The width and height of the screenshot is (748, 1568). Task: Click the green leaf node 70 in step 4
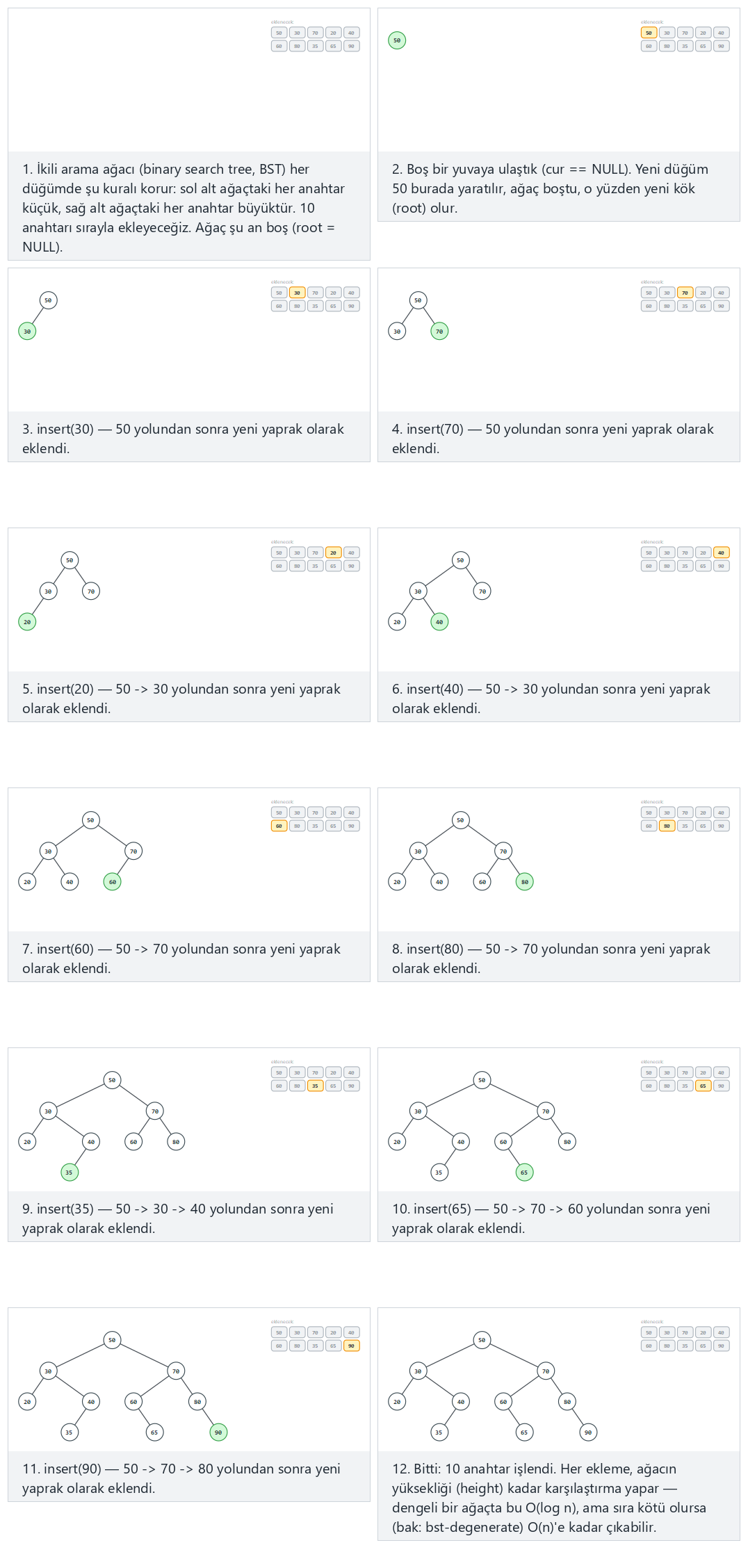pyautogui.click(x=439, y=332)
